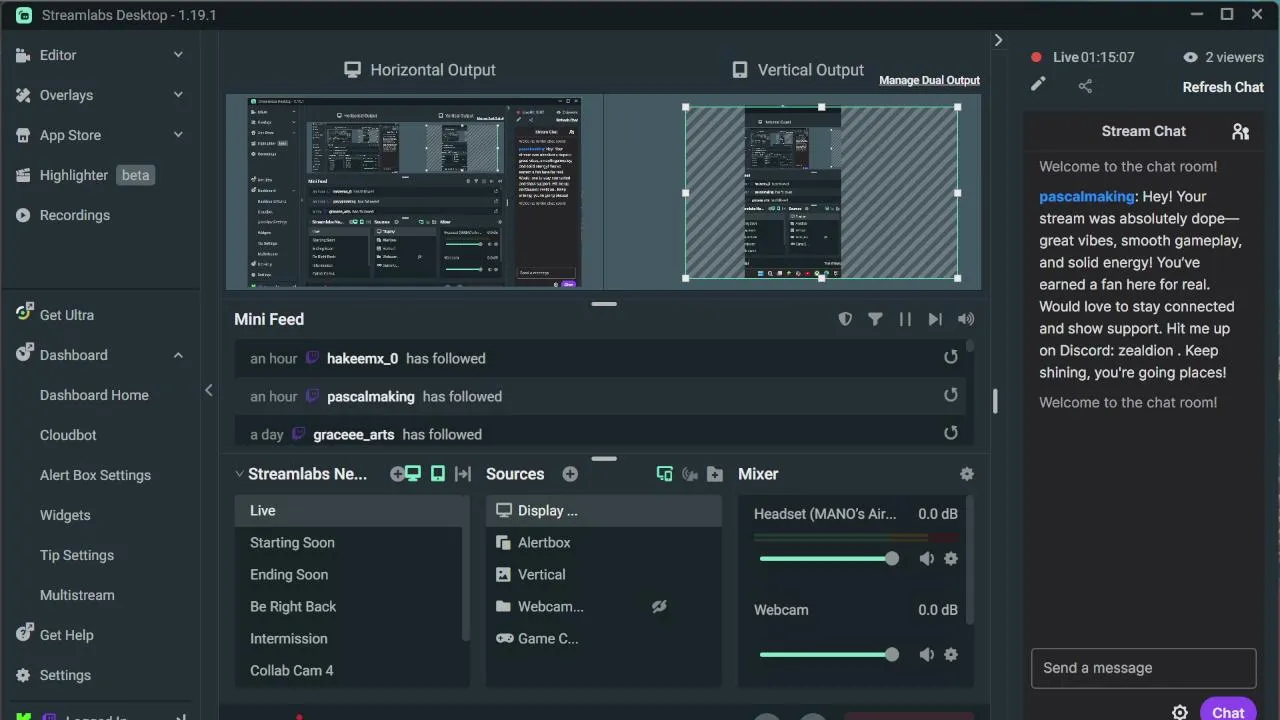Screen dimensions: 1280x720
Task: Adjust the Headset volume slider
Action: tap(828, 558)
